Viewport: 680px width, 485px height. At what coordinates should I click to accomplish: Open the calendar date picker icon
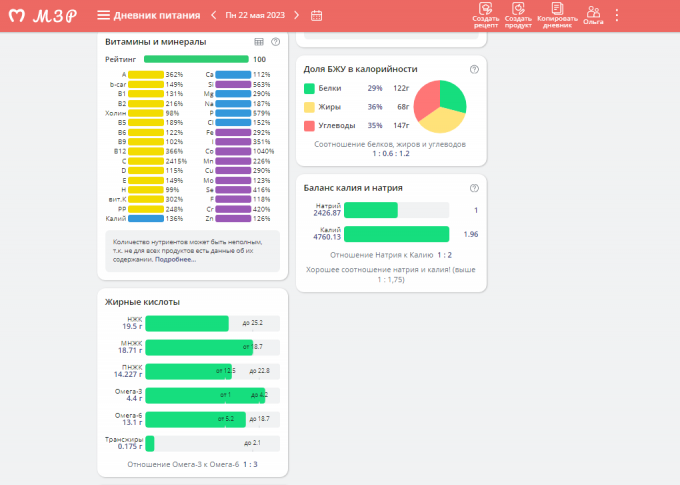(317, 15)
